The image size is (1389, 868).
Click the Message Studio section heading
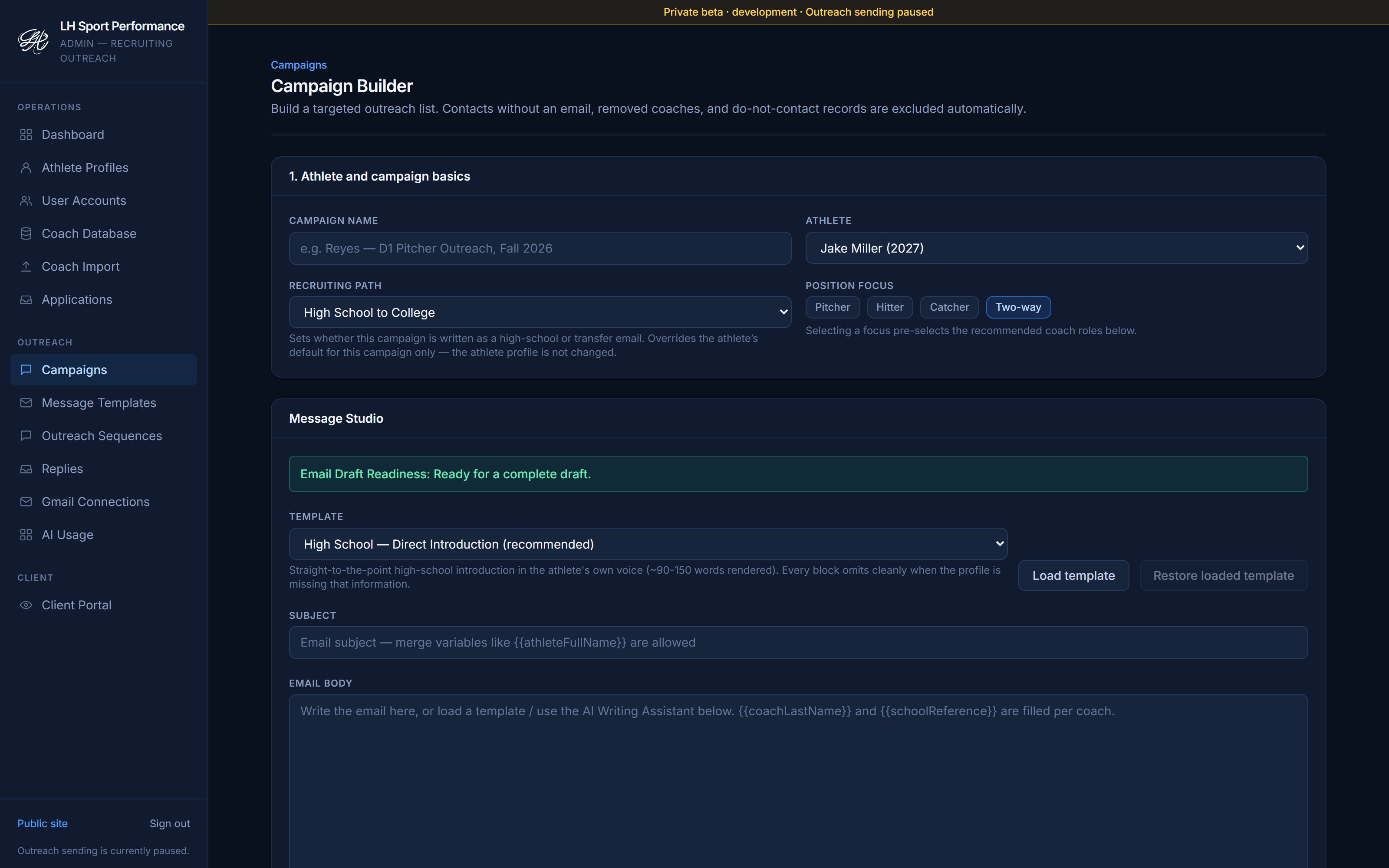(x=336, y=418)
